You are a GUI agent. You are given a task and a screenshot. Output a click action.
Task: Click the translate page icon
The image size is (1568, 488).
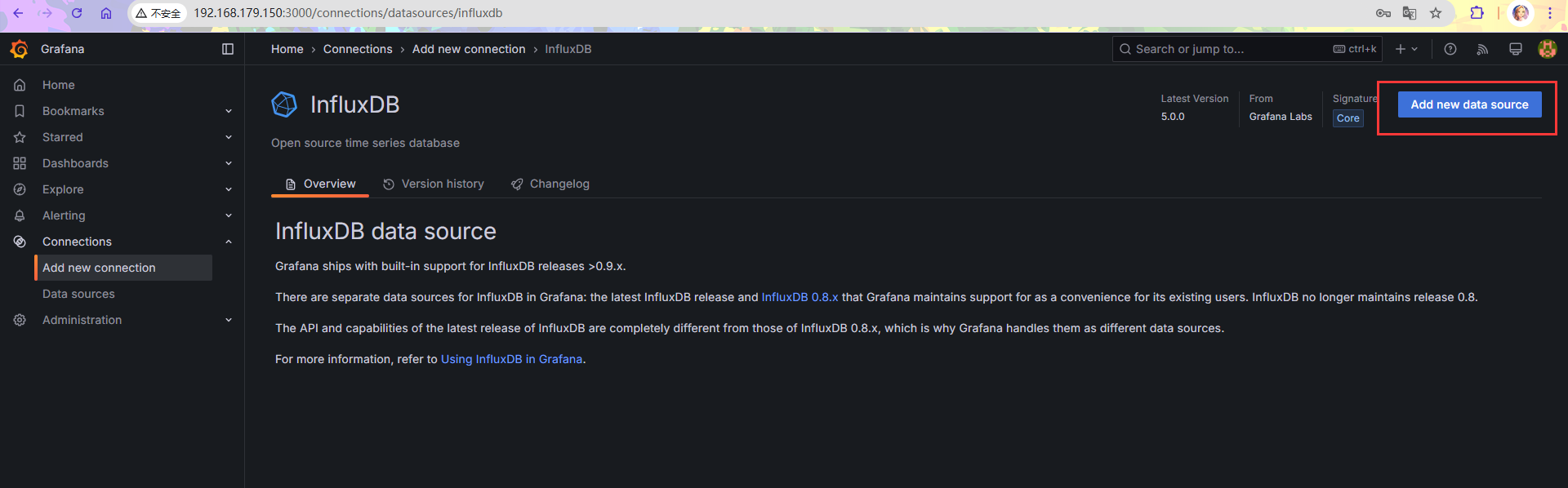(1410, 13)
